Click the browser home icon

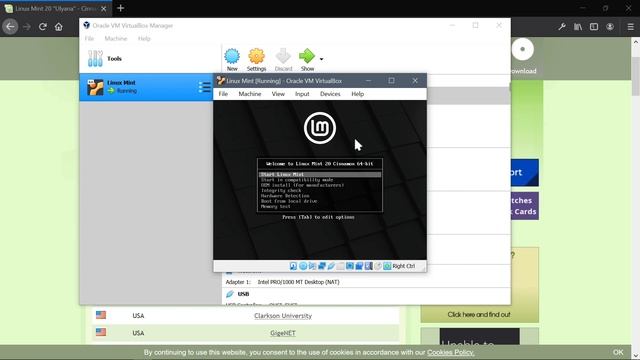(x=59, y=27)
